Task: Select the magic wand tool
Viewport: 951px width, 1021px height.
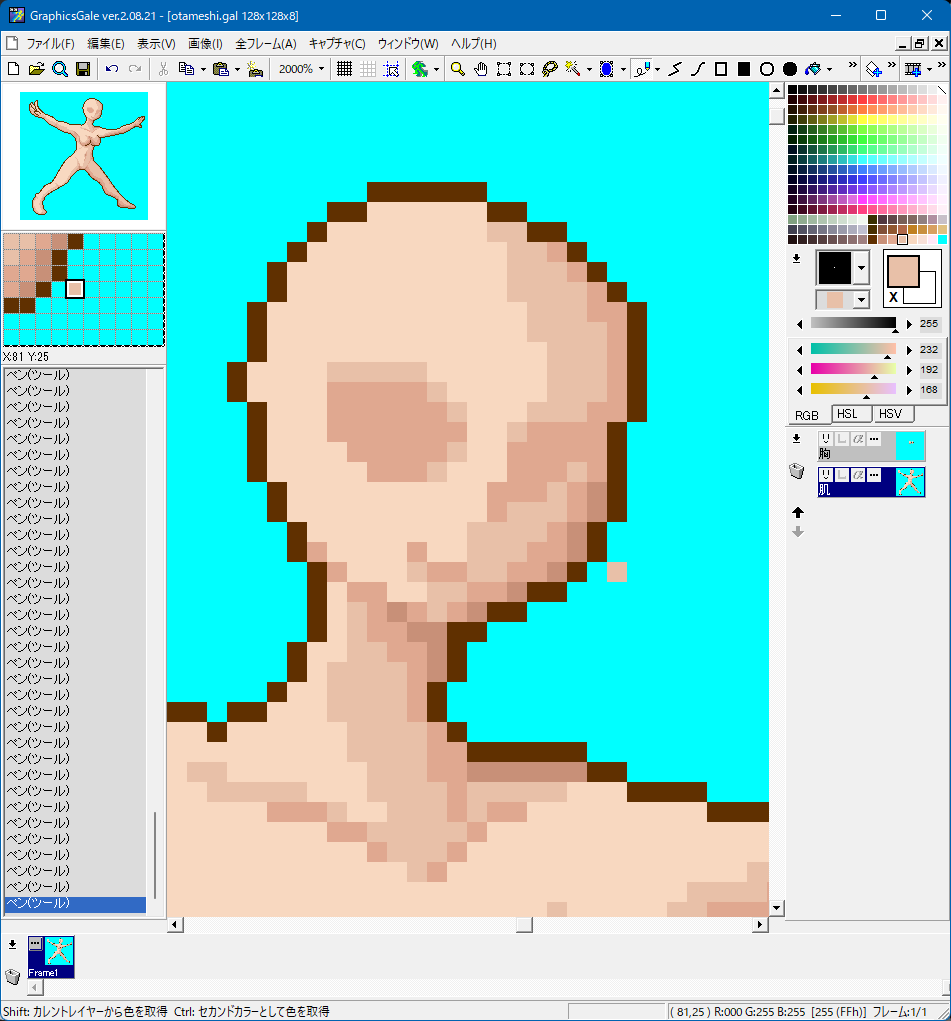Action: coord(573,69)
